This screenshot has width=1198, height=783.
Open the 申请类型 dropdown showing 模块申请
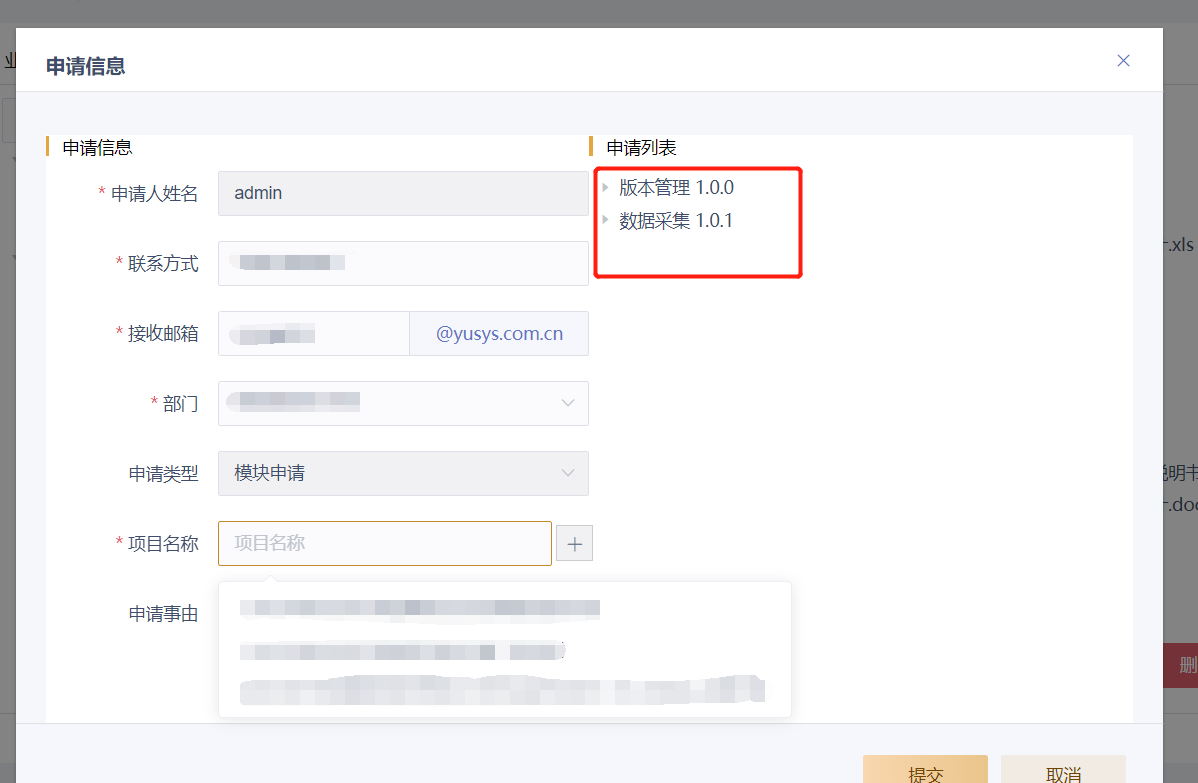403,473
